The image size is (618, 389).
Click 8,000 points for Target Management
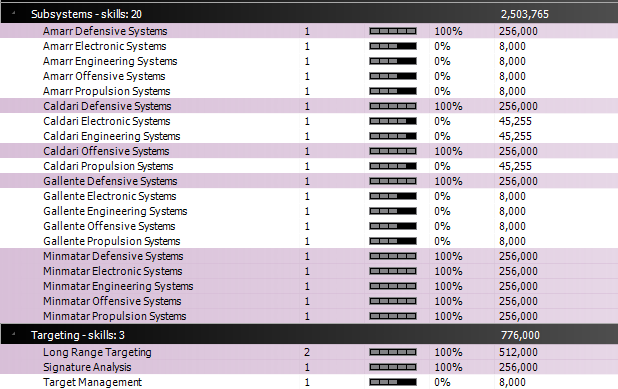pos(512,382)
